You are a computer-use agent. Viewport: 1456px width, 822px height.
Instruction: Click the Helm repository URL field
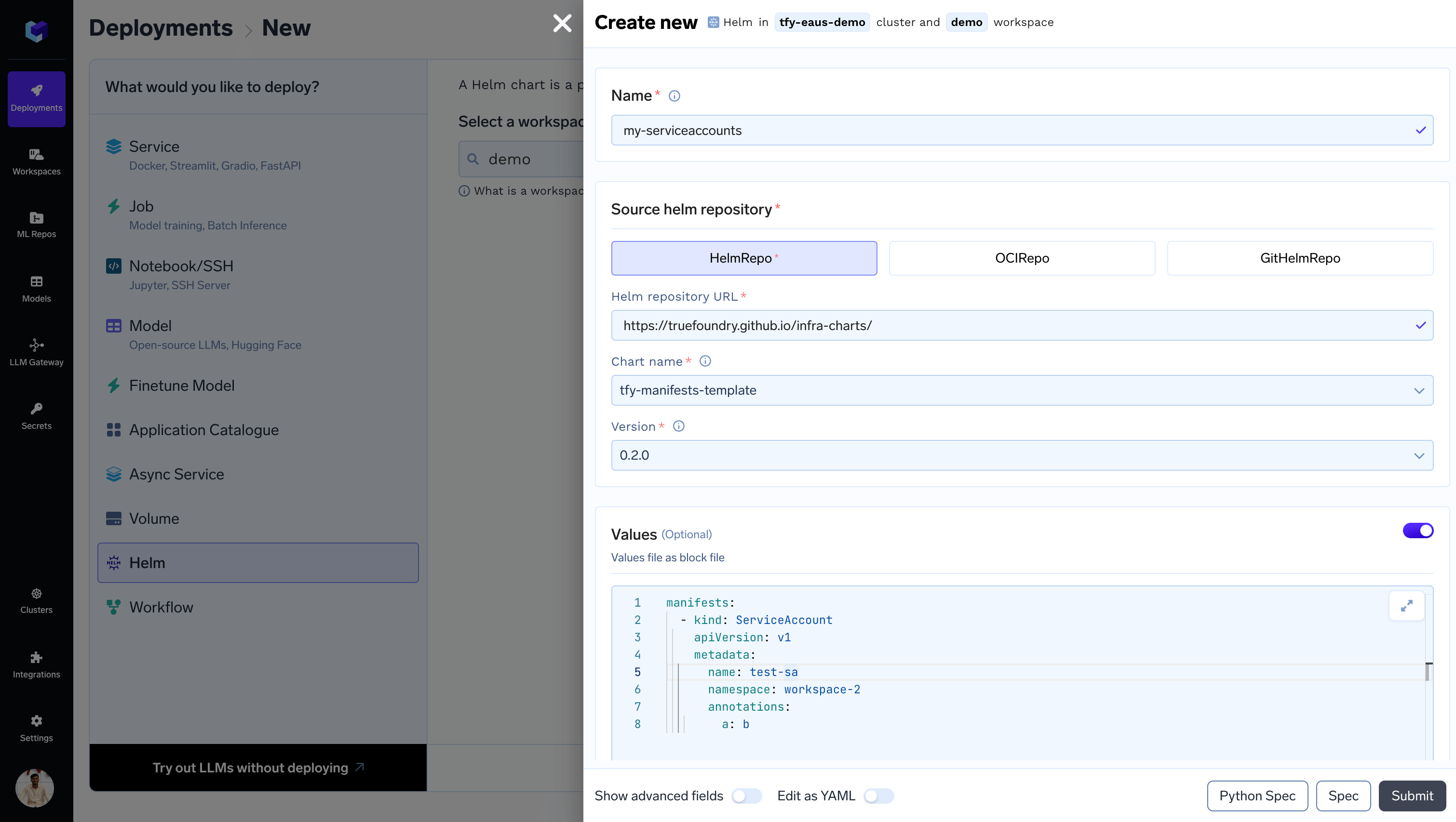1012,325
